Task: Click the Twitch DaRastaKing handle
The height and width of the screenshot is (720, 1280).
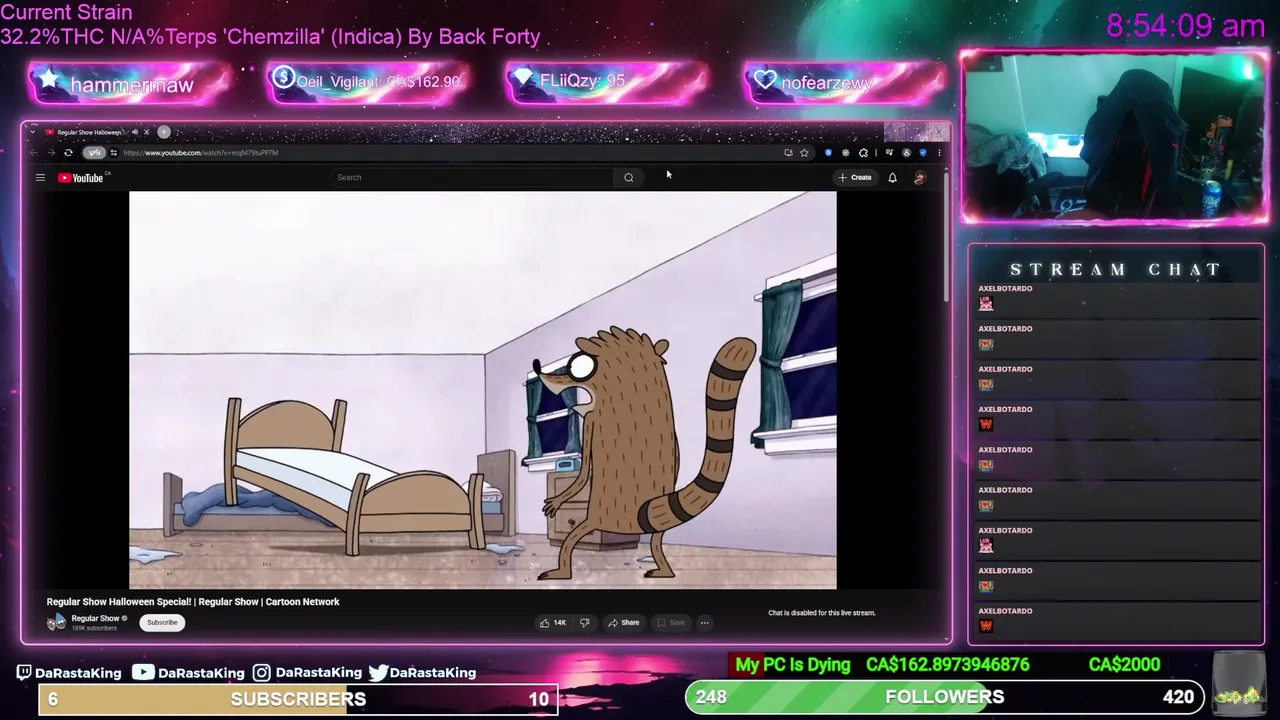Action: click(x=69, y=673)
